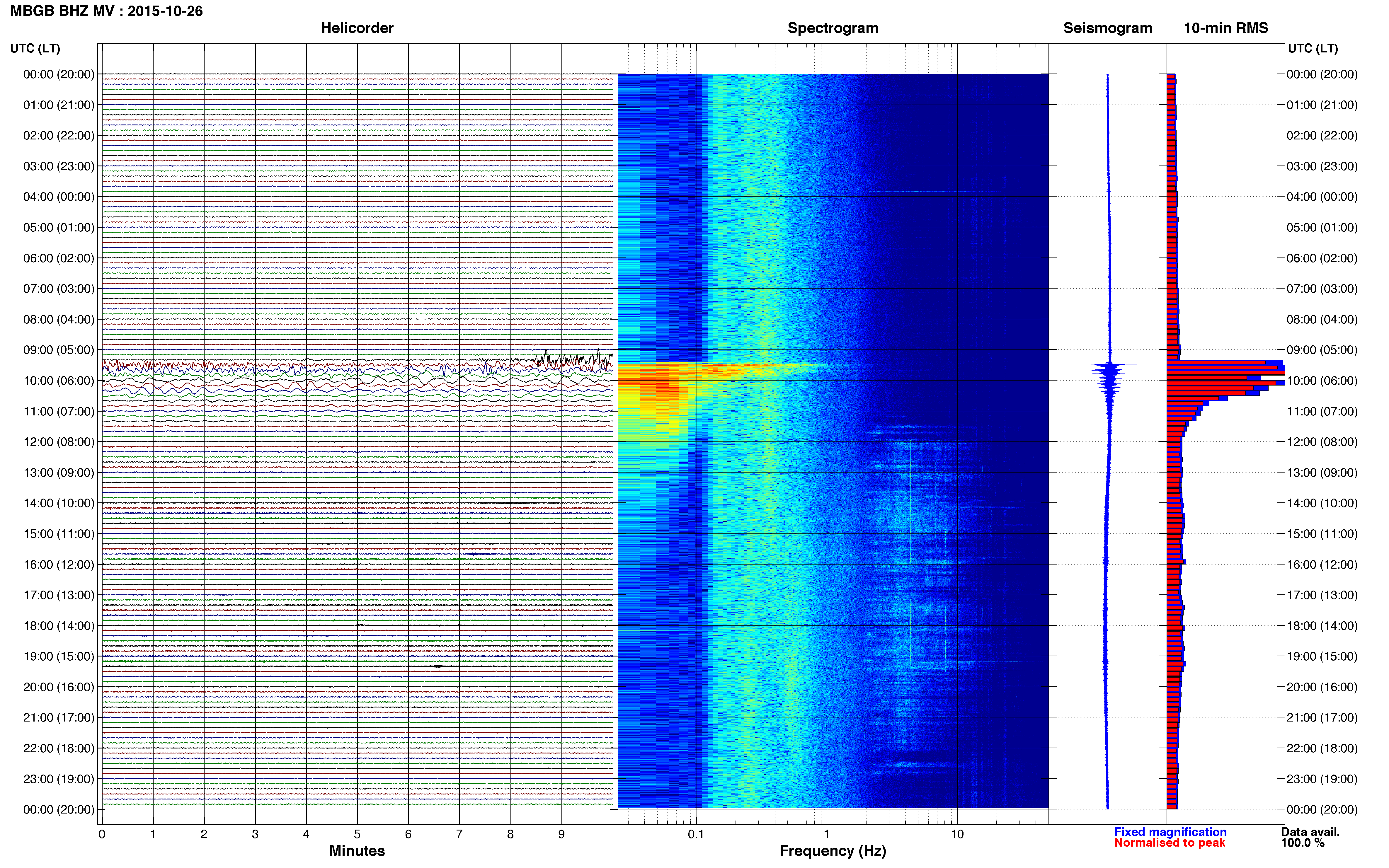
Task: Click the 9 tick label on the Minutes axis
Action: pos(561,834)
